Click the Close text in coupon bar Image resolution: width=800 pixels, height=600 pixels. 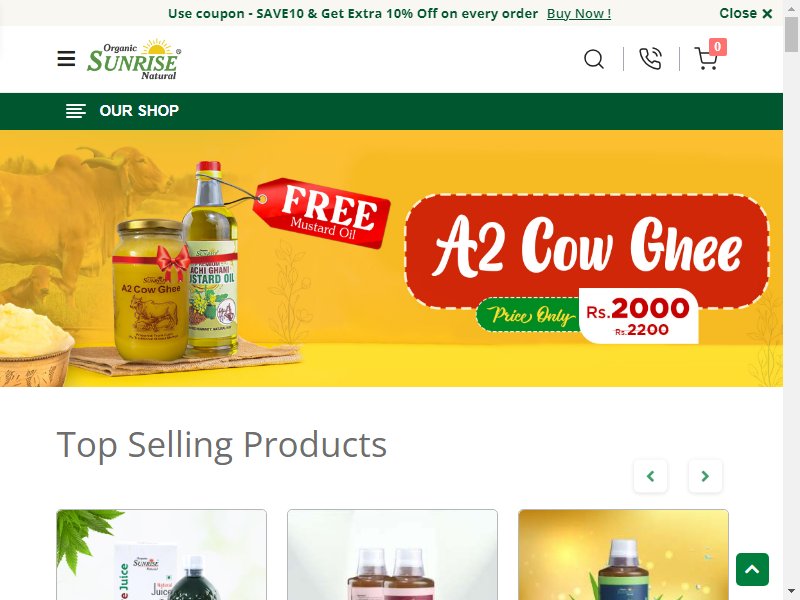coord(738,13)
